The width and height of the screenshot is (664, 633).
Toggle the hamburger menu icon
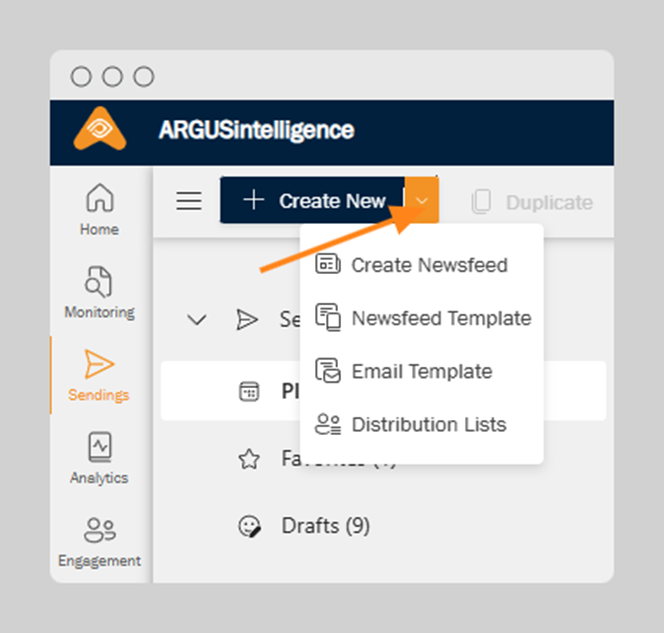189,201
